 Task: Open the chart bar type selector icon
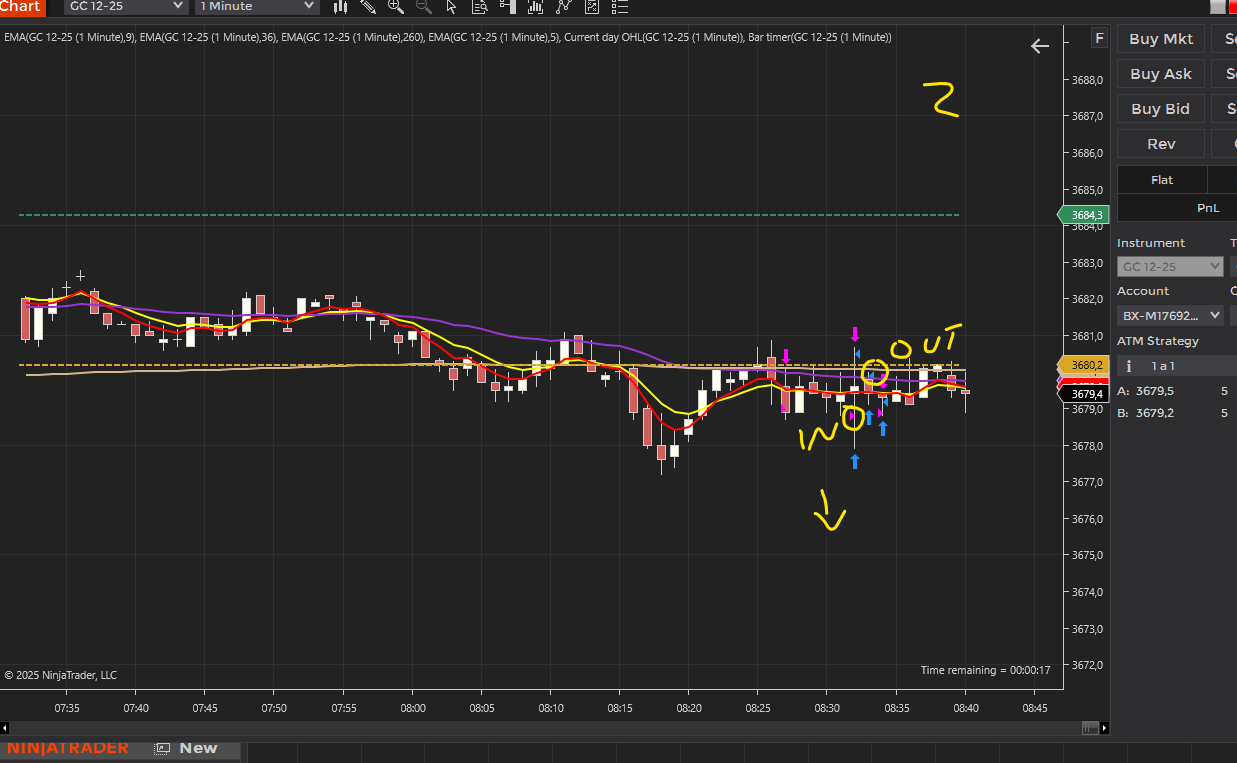tap(341, 6)
